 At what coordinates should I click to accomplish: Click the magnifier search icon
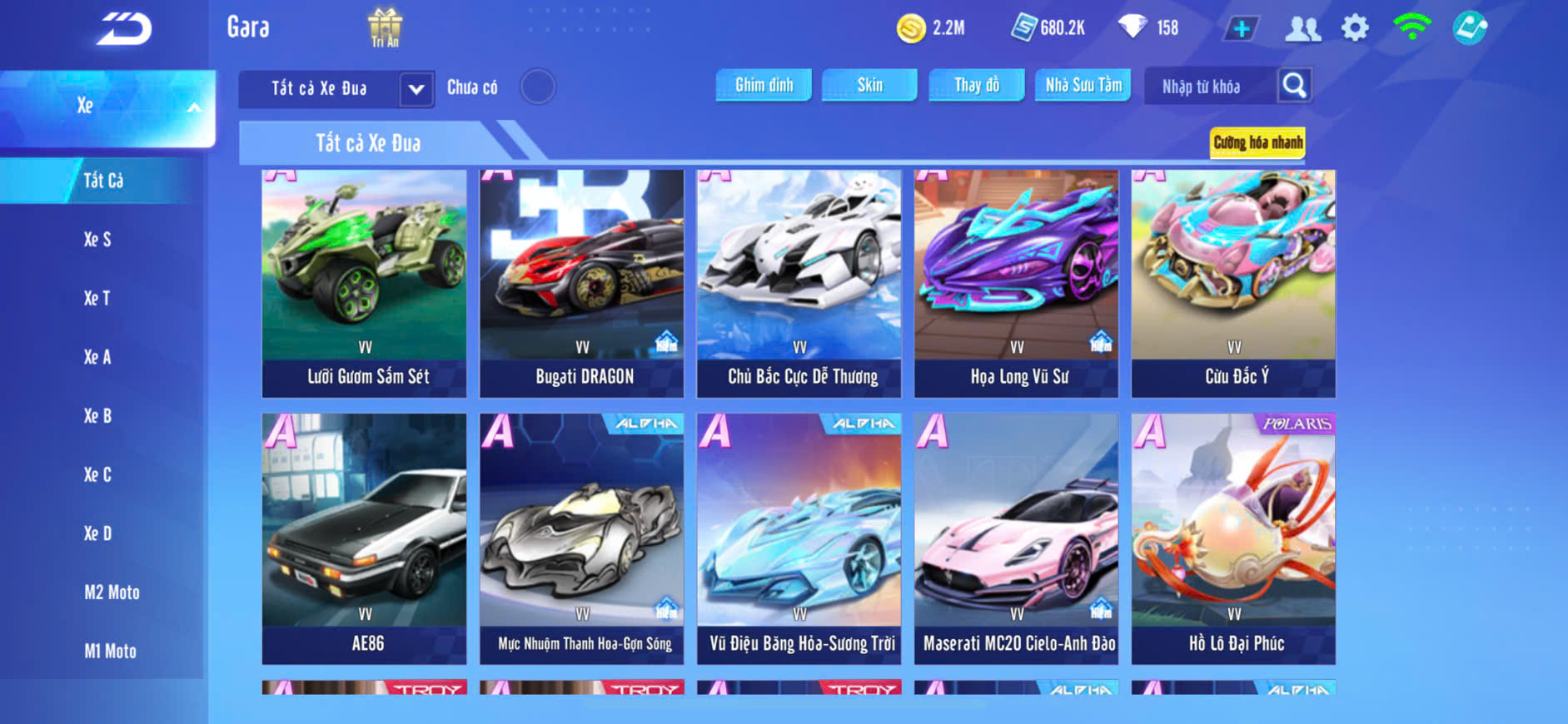(1294, 85)
